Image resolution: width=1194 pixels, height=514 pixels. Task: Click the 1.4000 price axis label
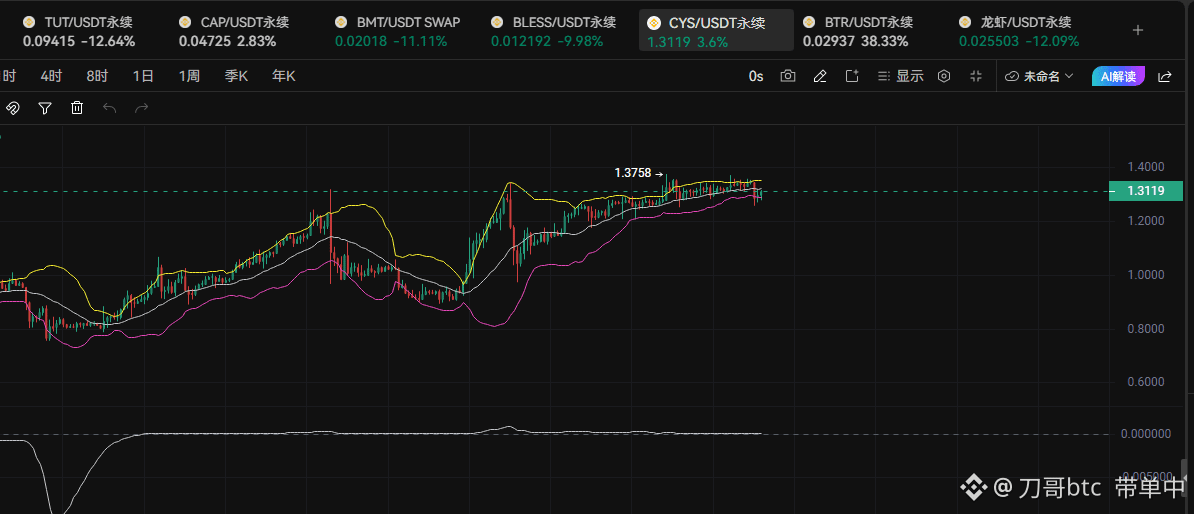(x=1146, y=167)
